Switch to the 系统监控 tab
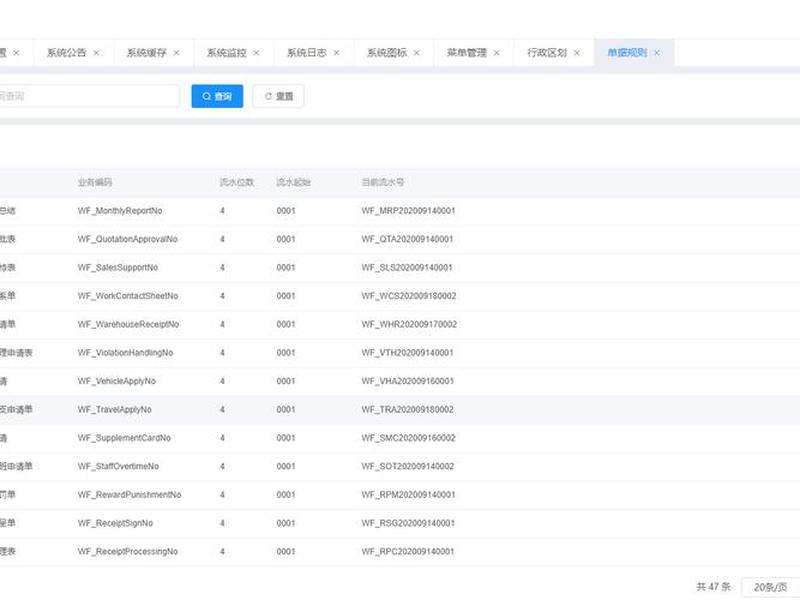This screenshot has height=600, width=800. 227,53
